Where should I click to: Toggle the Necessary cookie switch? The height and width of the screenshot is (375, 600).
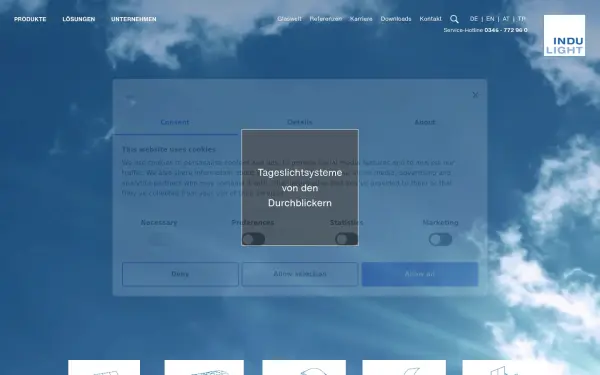[159, 240]
